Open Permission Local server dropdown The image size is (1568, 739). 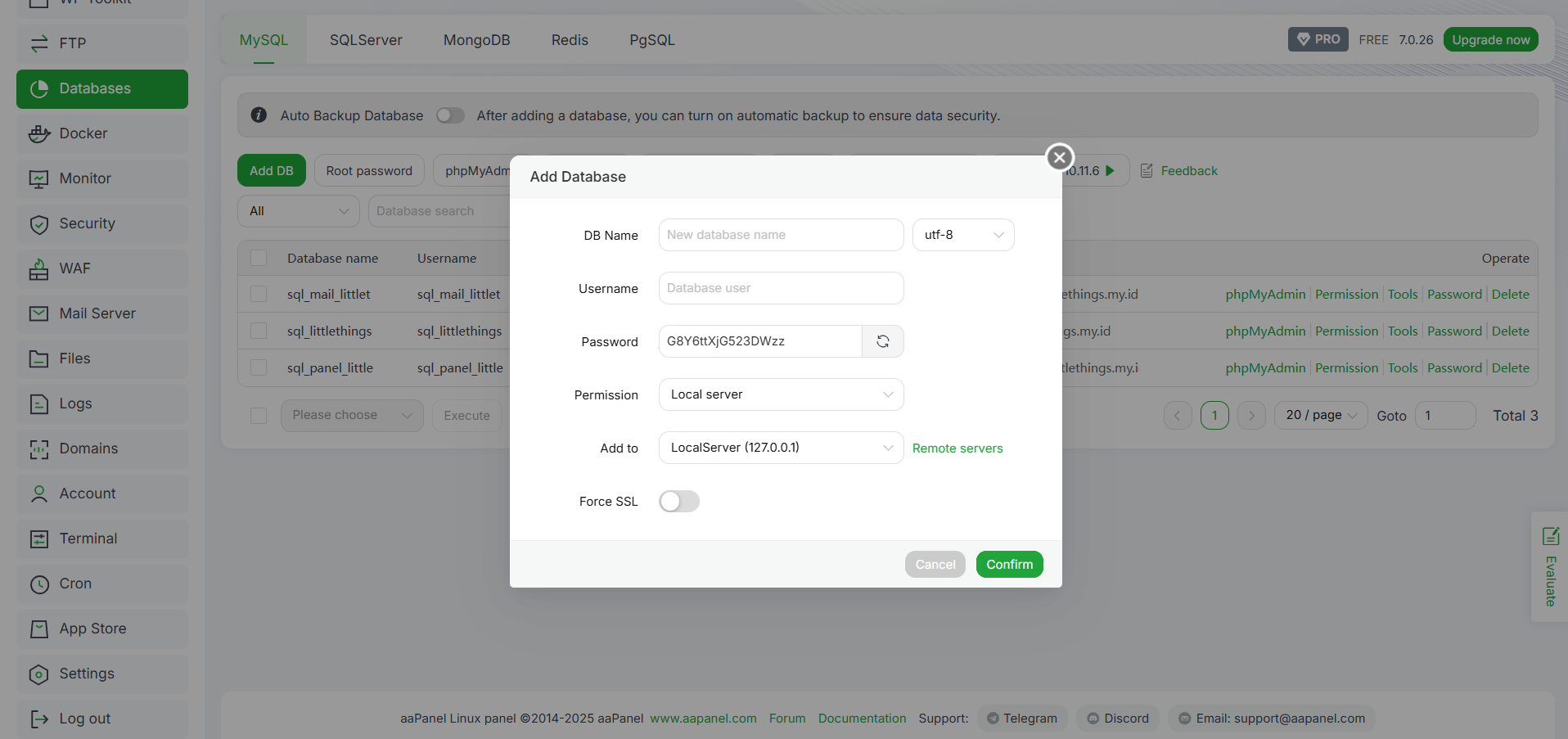click(781, 394)
